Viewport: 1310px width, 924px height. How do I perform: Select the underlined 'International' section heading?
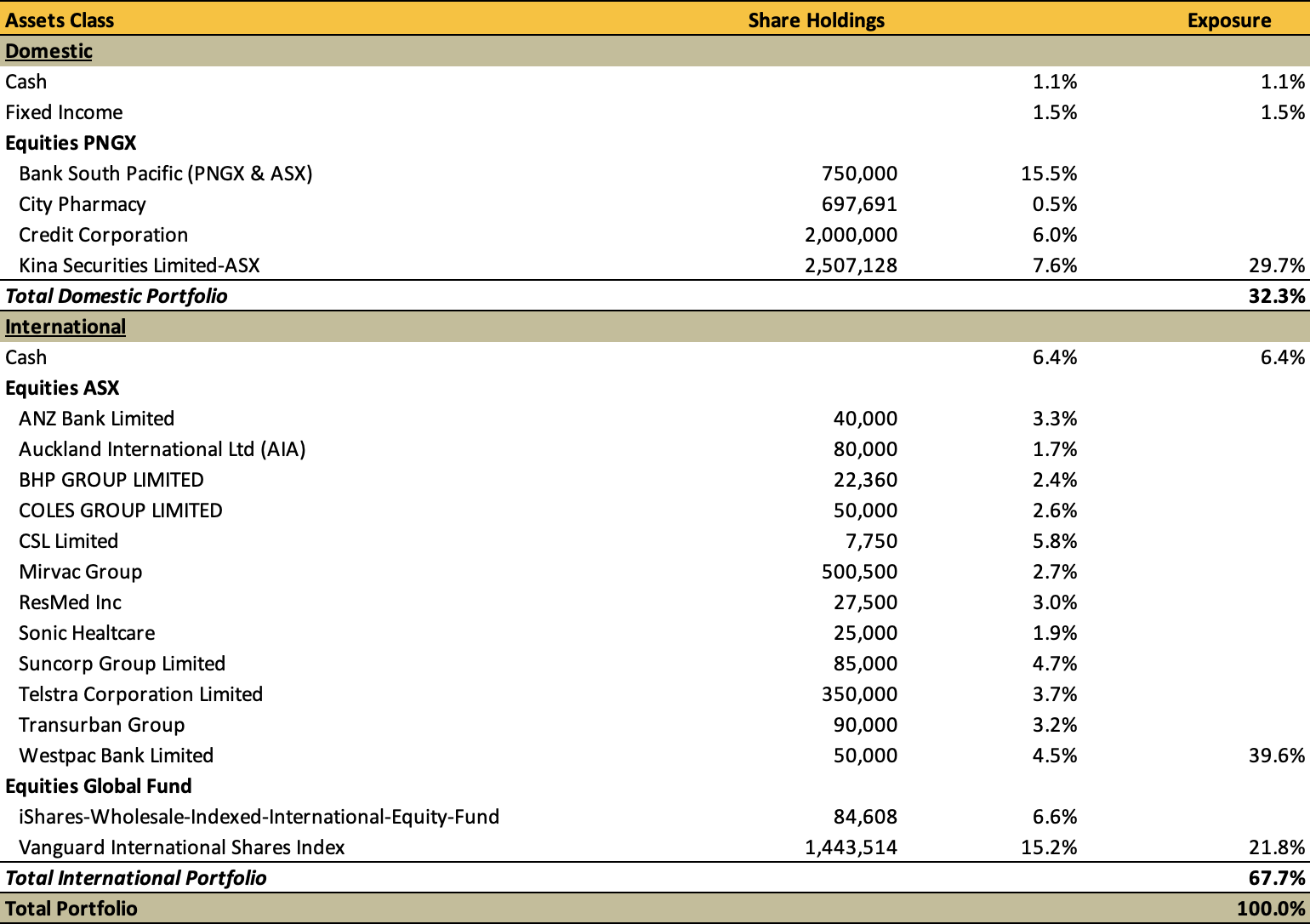[x=65, y=327]
